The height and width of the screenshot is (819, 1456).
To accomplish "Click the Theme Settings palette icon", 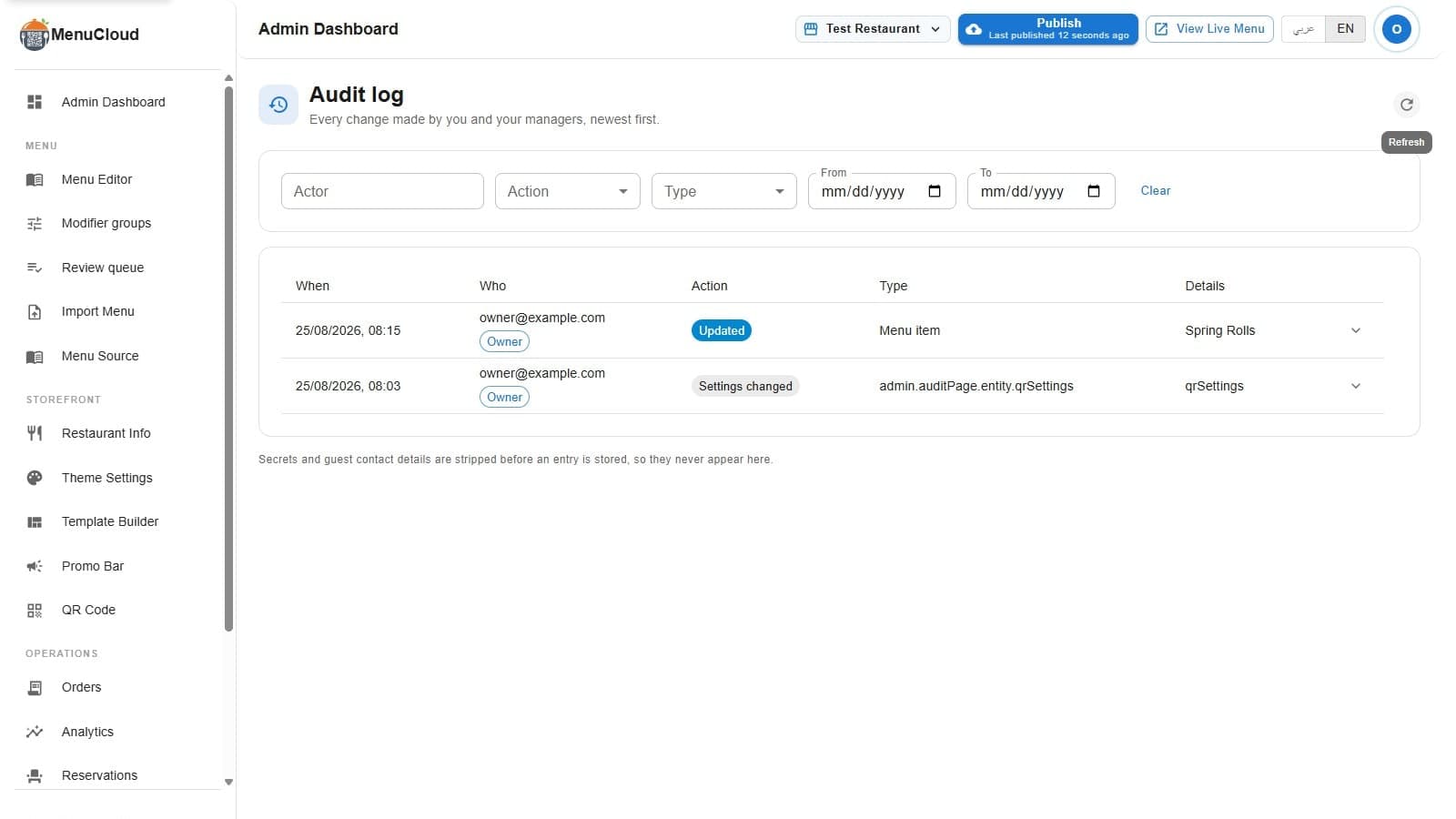I will [35, 478].
